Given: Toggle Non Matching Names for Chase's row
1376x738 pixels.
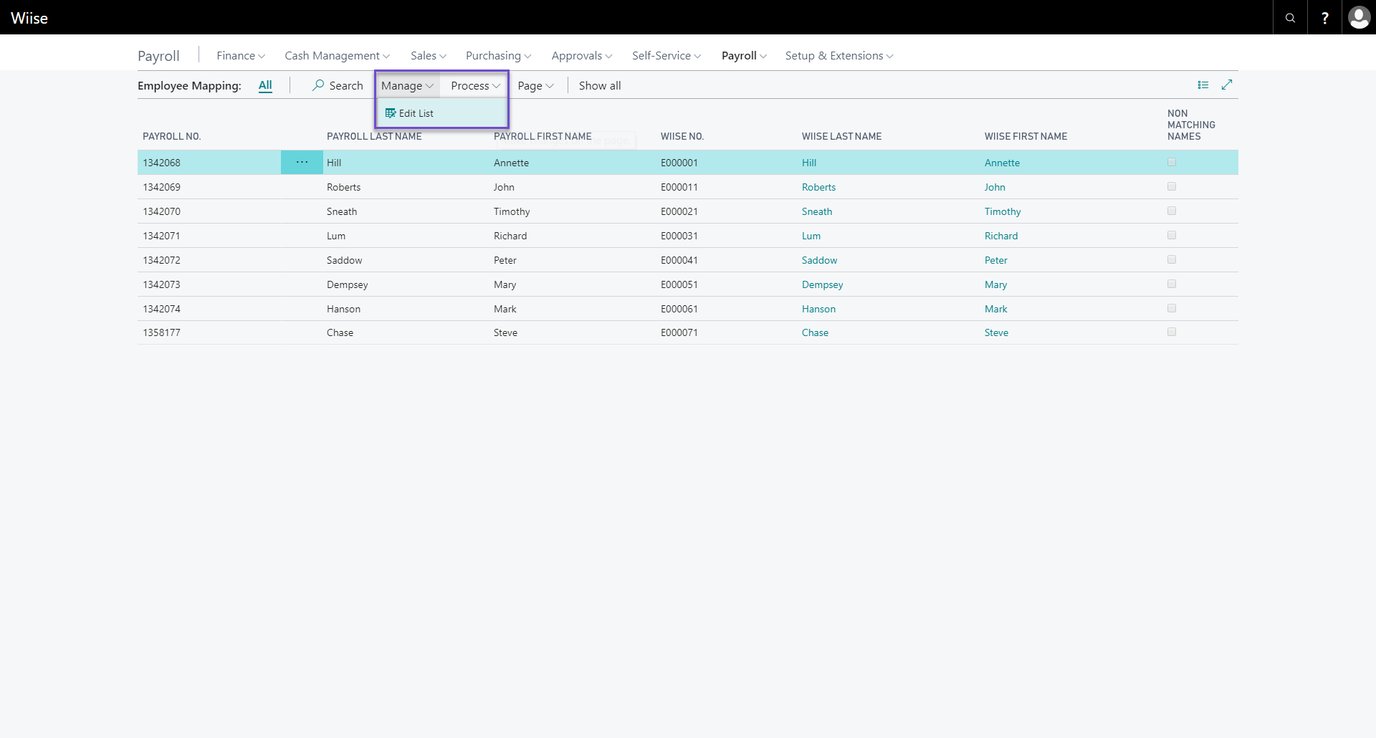Looking at the screenshot, I should (x=1170, y=331).
